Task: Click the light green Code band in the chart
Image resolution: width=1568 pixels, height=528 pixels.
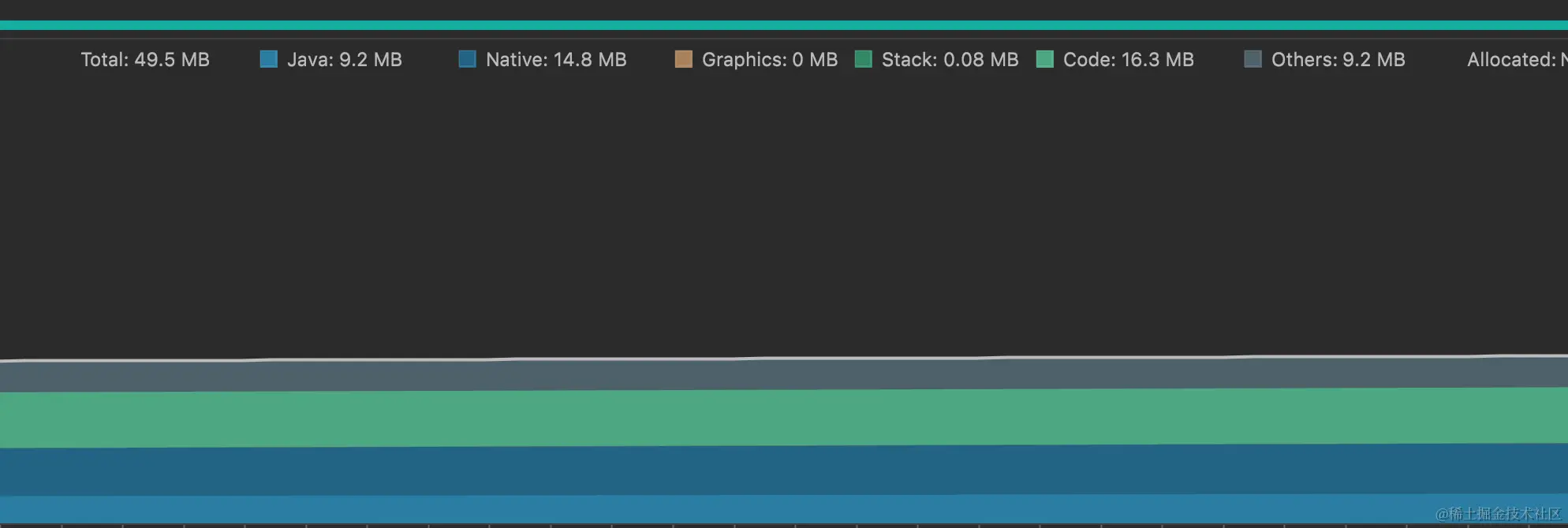Action: (784, 418)
